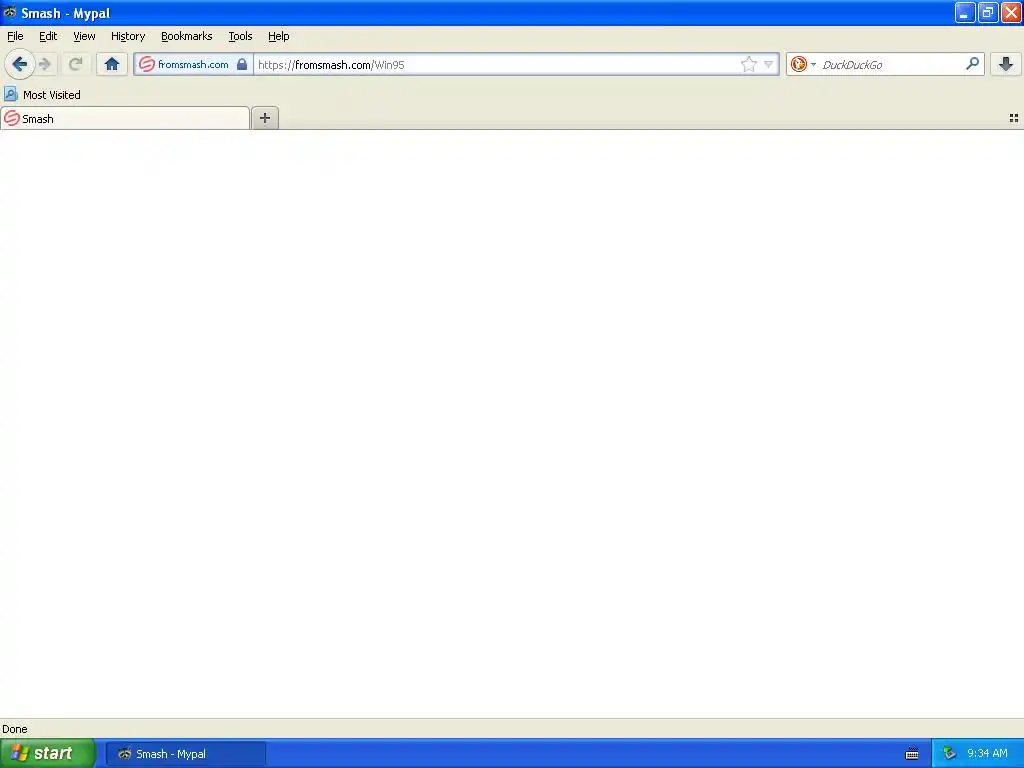1024x768 pixels.
Task: Click the URL field showing fromsmash.com/Win95
Action: pos(496,64)
